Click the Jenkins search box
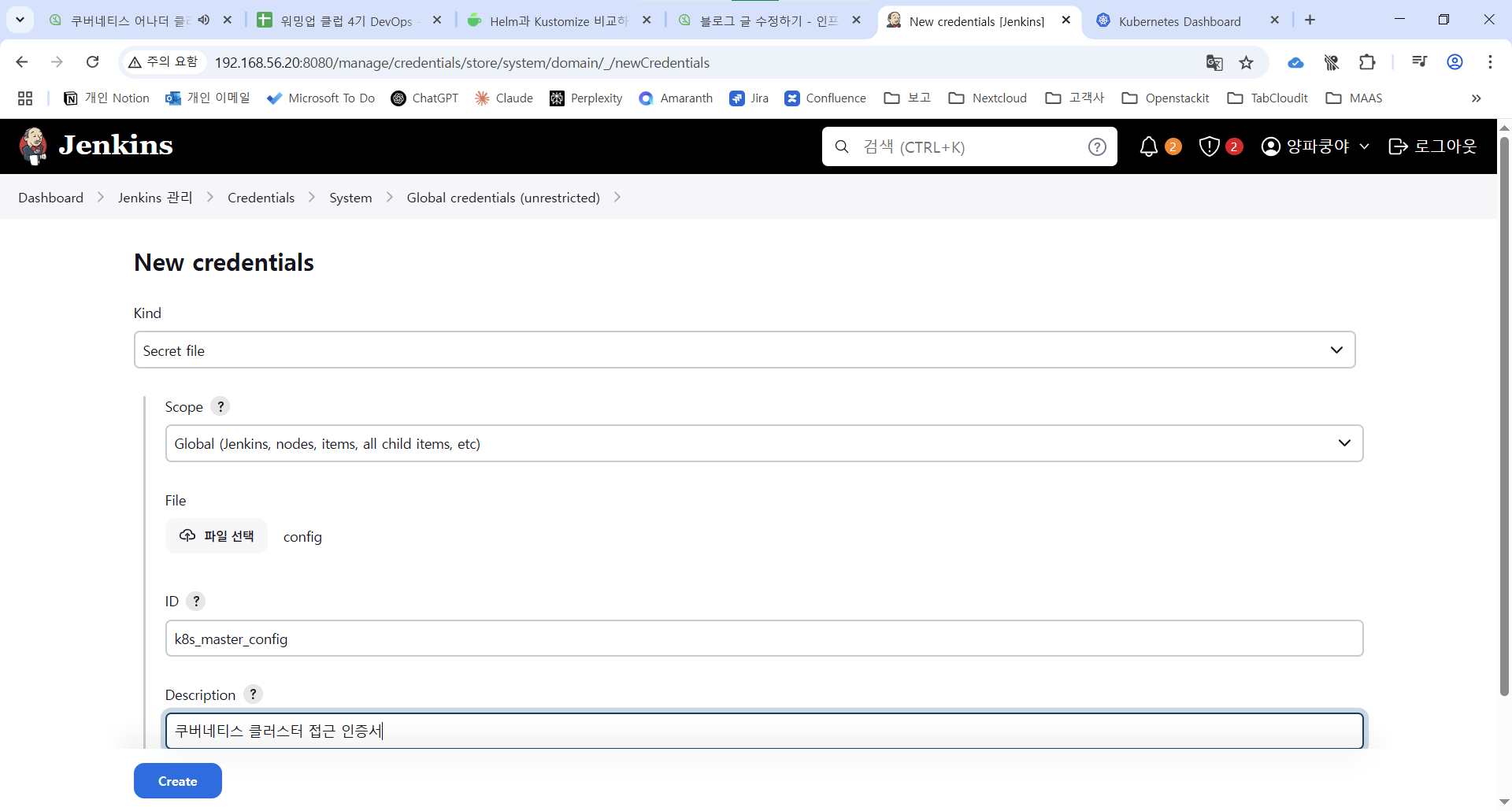 pos(969,146)
